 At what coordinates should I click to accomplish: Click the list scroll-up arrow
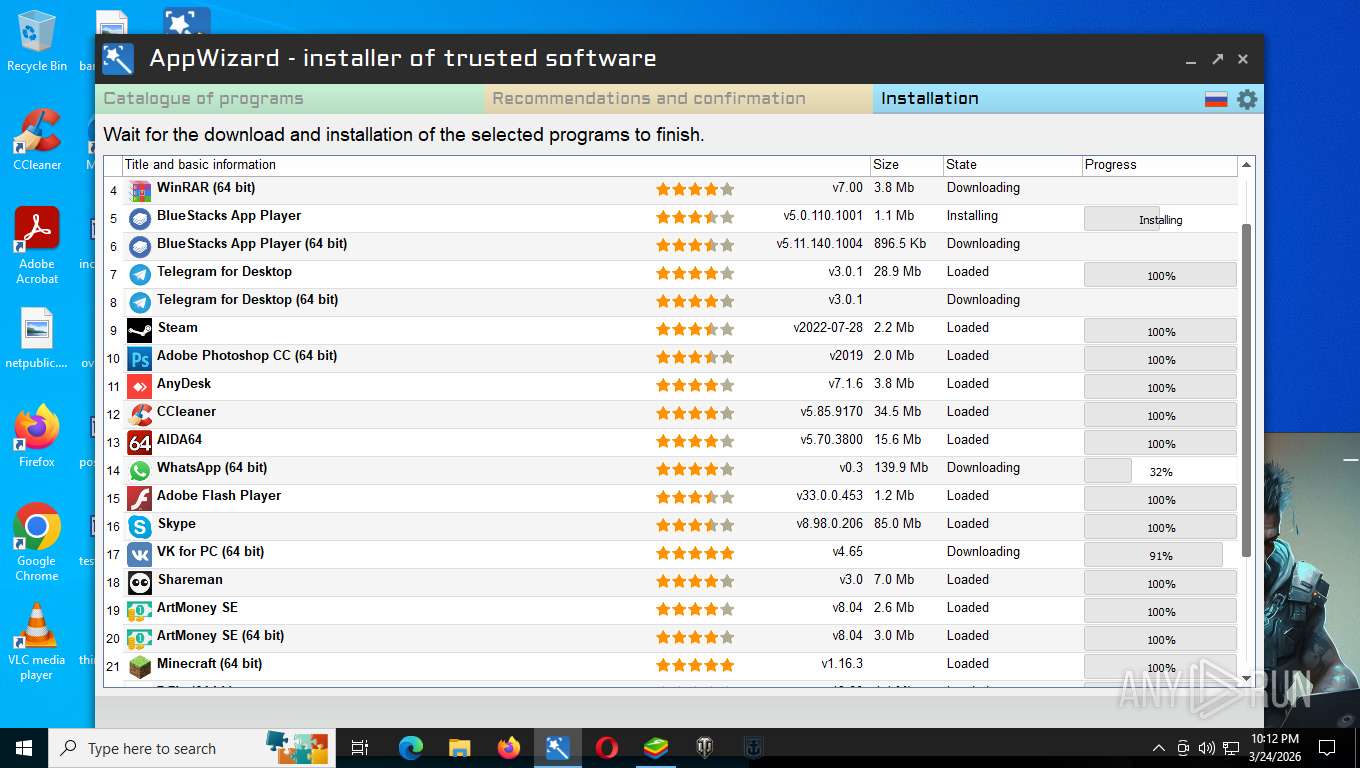coord(1246,165)
